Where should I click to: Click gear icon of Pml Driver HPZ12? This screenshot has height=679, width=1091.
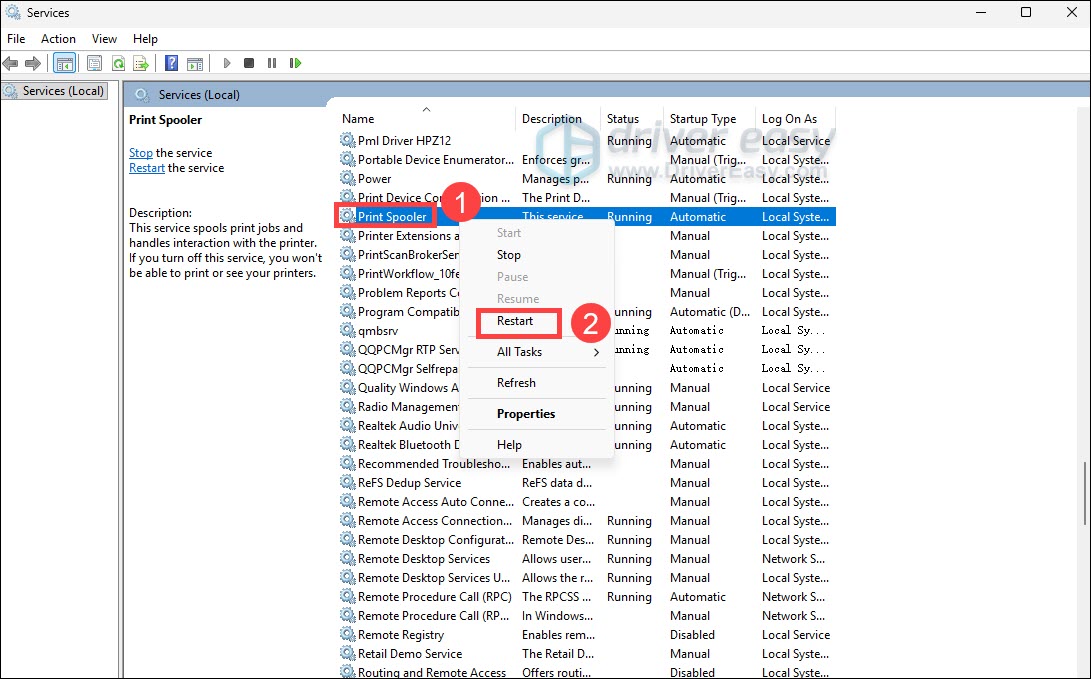[347, 141]
